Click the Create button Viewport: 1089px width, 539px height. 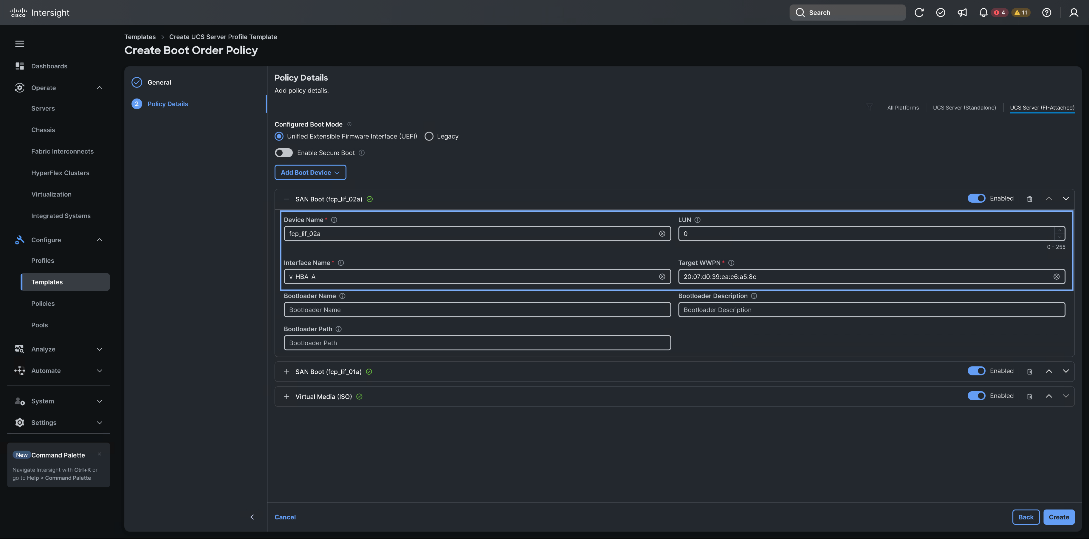pos(1058,517)
